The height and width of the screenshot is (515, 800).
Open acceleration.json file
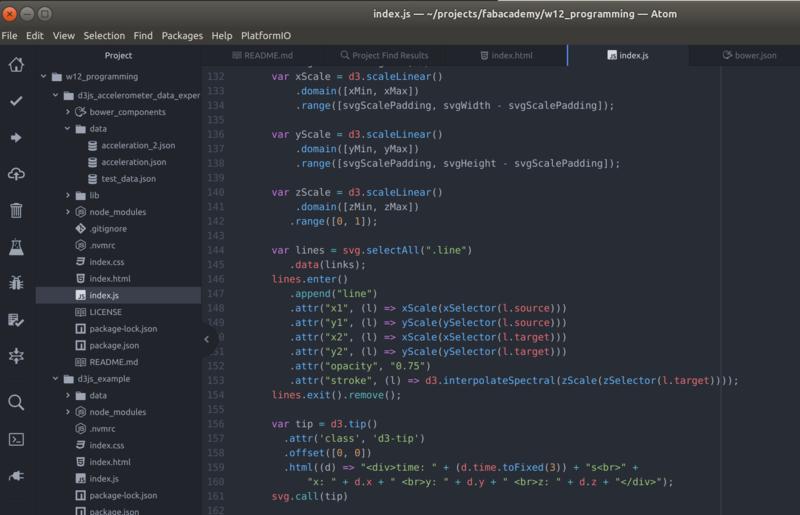tap(134, 162)
